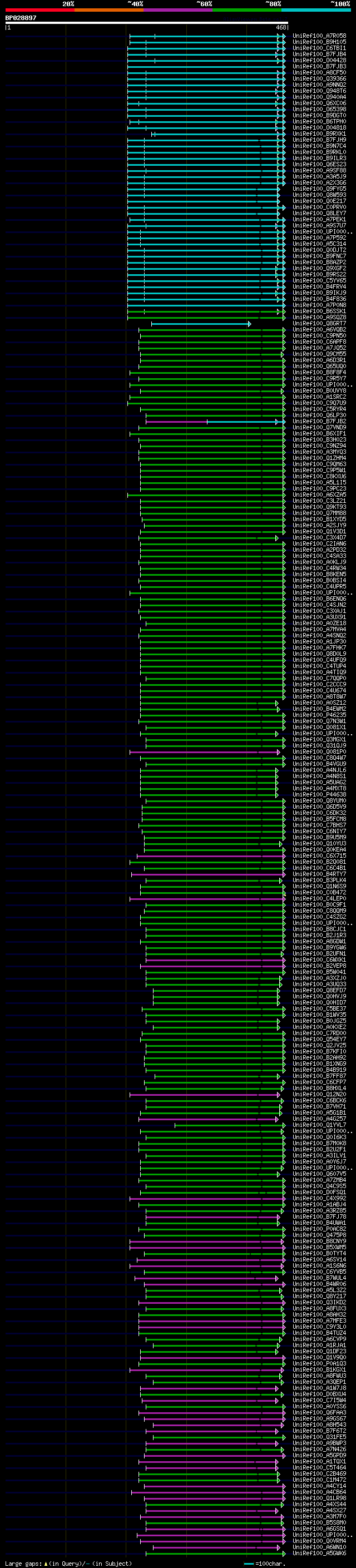The image size is (356, 1568).
Task: Select the UniRef100_O65398 label
Action: click(x=319, y=110)
